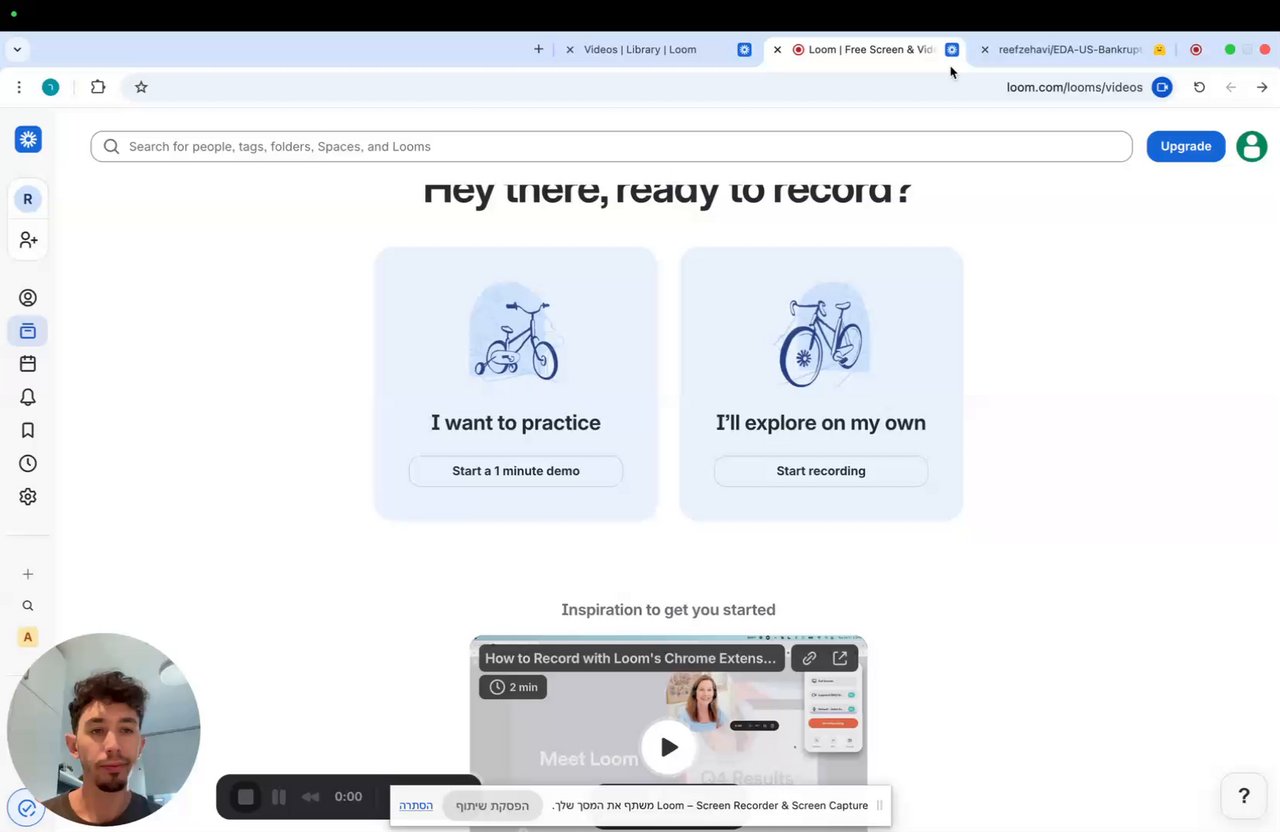Click the webcam bubble preview
The height and width of the screenshot is (832, 1280).
tap(104, 729)
